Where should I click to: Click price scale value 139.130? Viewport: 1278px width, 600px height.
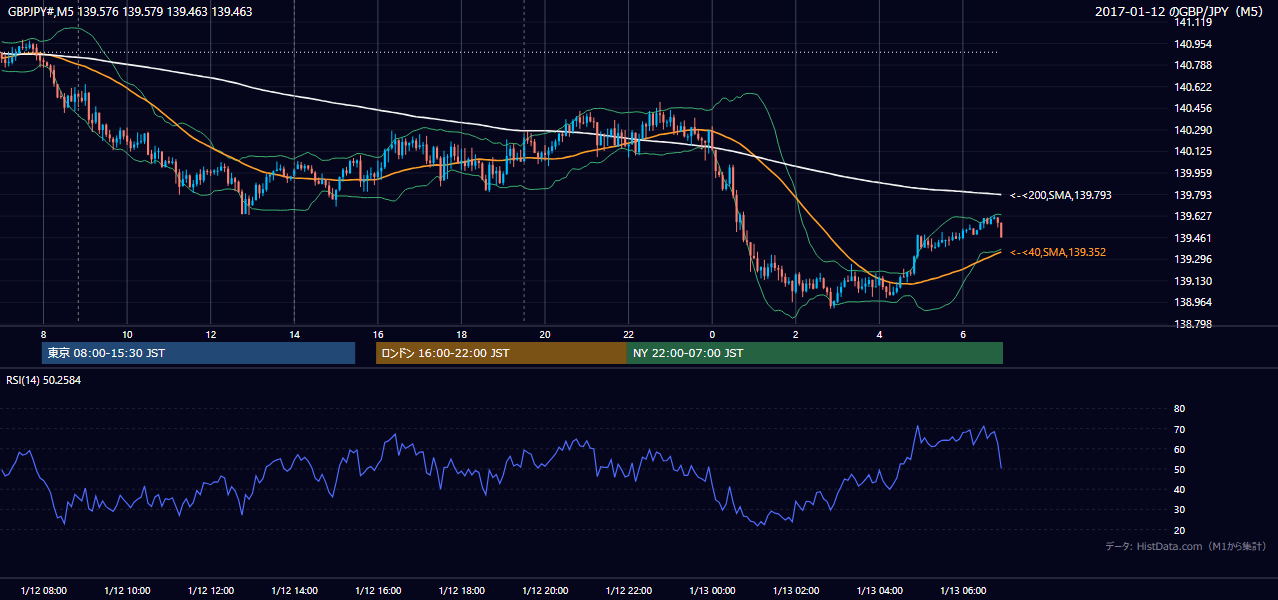point(1195,281)
